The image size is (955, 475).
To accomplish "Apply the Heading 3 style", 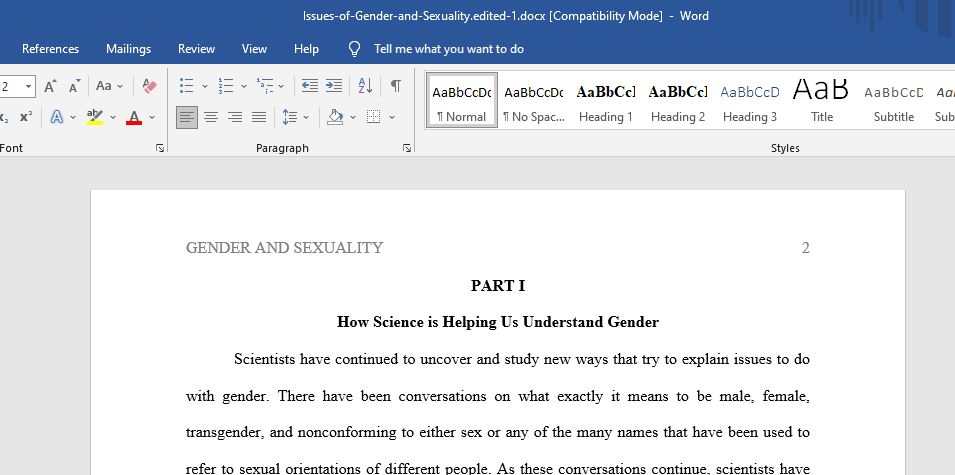I will [750, 100].
